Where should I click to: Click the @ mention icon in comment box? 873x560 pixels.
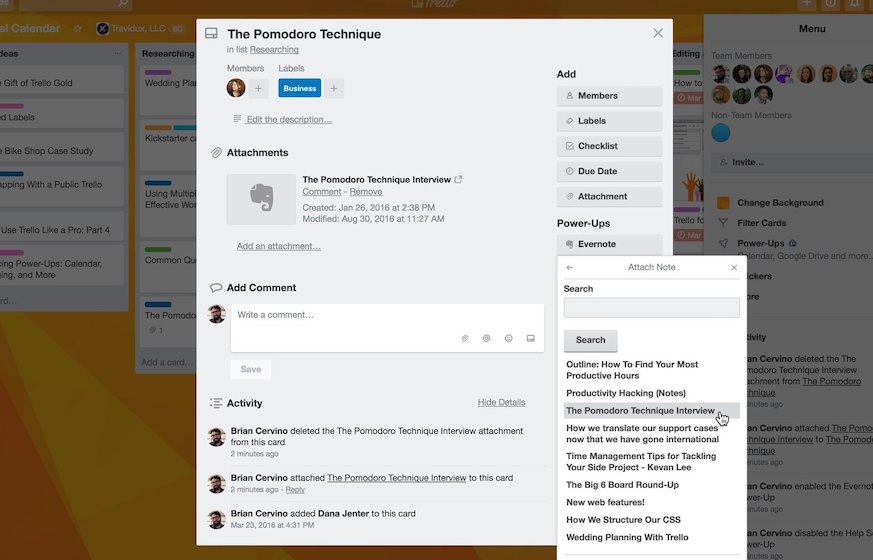[x=487, y=339]
